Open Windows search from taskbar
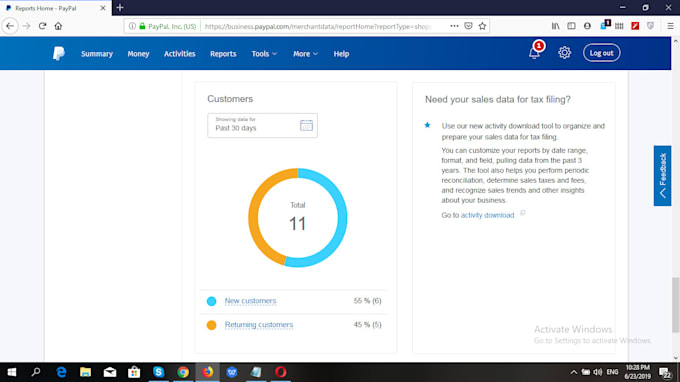The image size is (680, 382). (x=36, y=372)
